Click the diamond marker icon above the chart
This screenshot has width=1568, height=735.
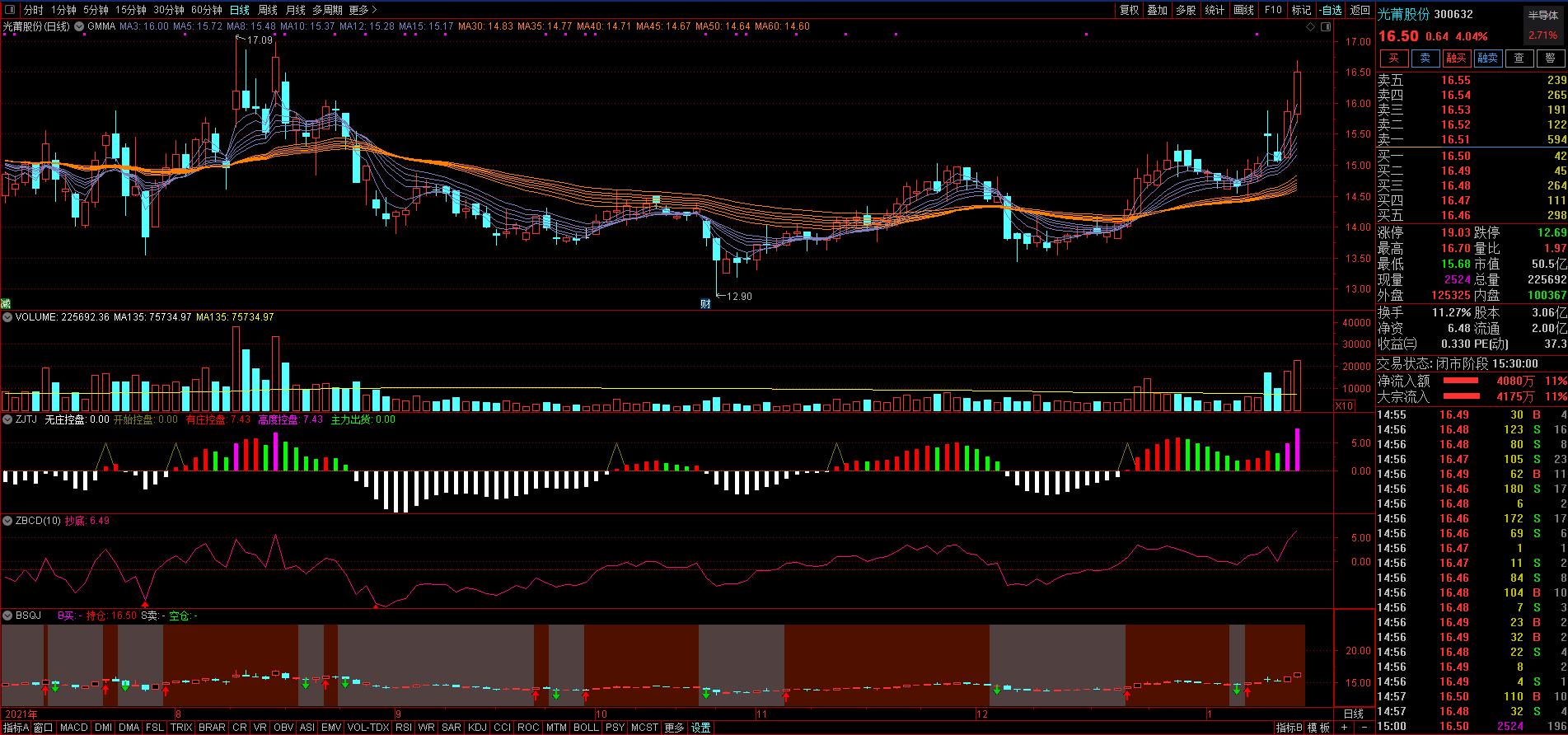point(1311,27)
